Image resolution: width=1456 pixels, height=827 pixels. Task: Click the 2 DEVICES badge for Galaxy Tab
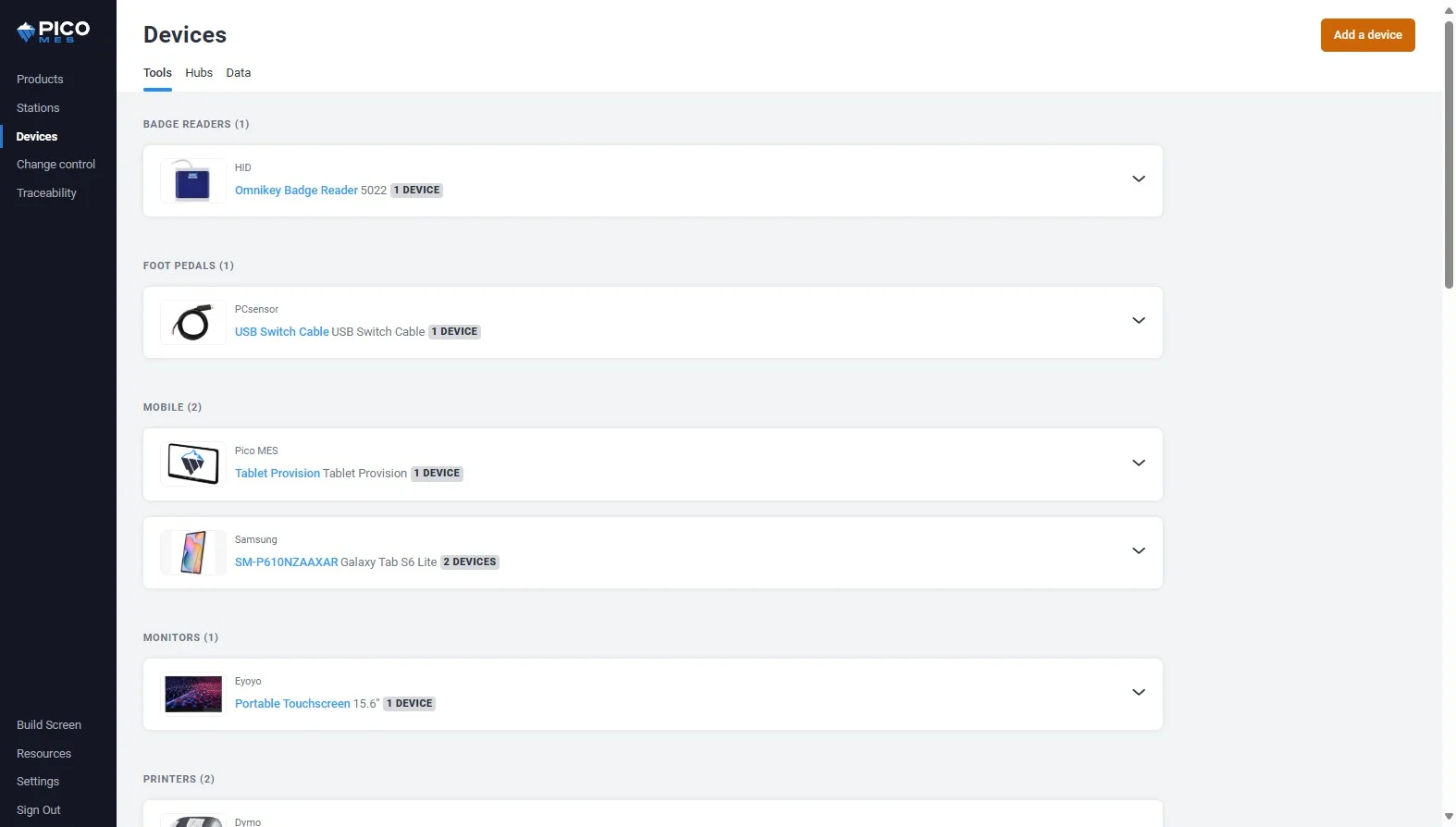470,562
